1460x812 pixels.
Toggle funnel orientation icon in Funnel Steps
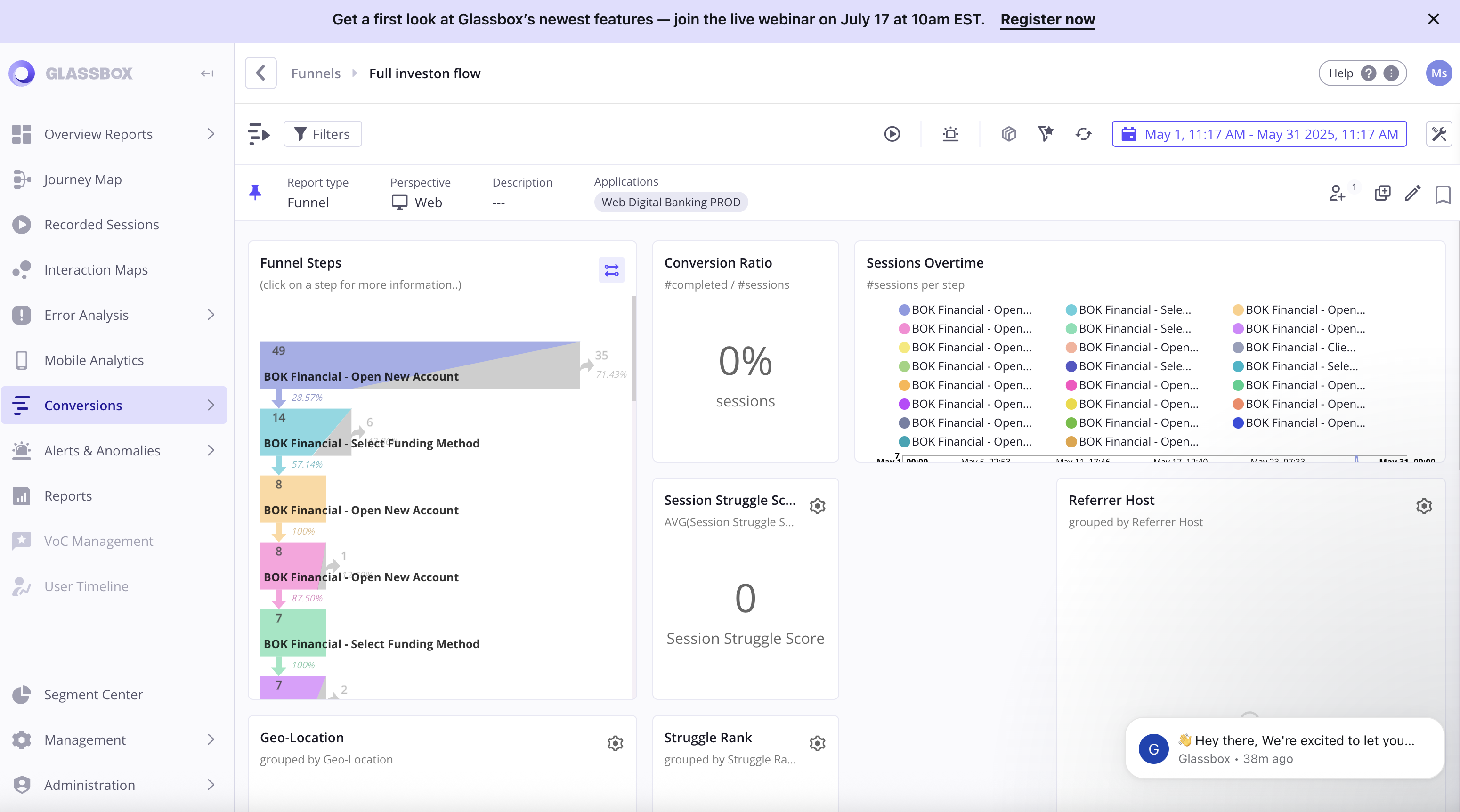(x=611, y=270)
